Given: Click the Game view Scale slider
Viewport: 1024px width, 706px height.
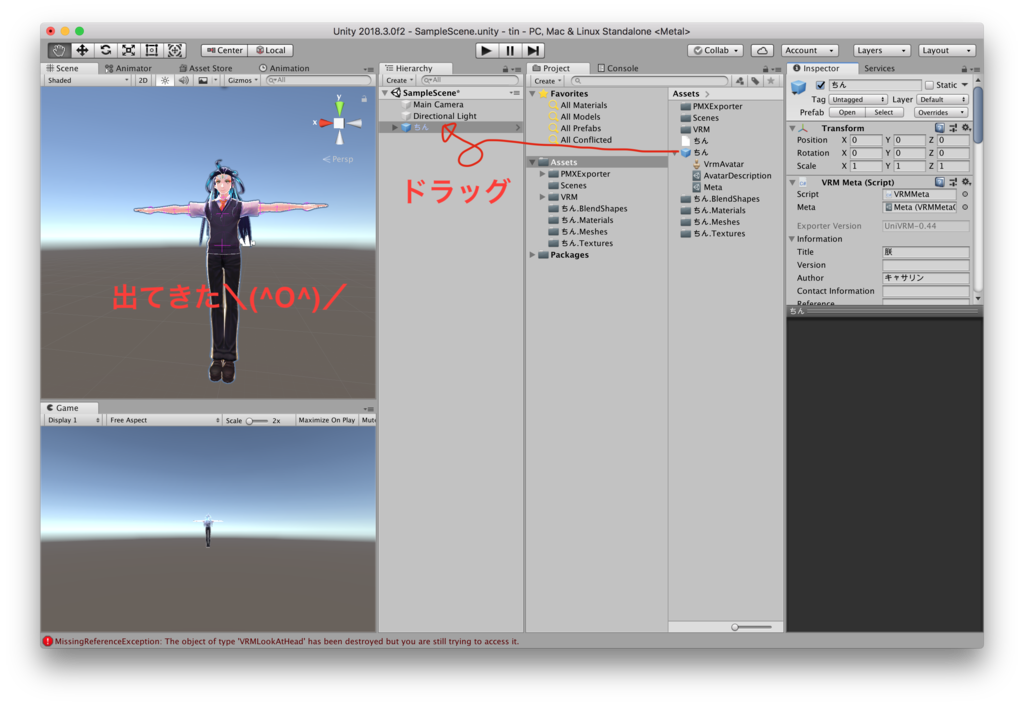Looking at the screenshot, I should click(x=257, y=421).
